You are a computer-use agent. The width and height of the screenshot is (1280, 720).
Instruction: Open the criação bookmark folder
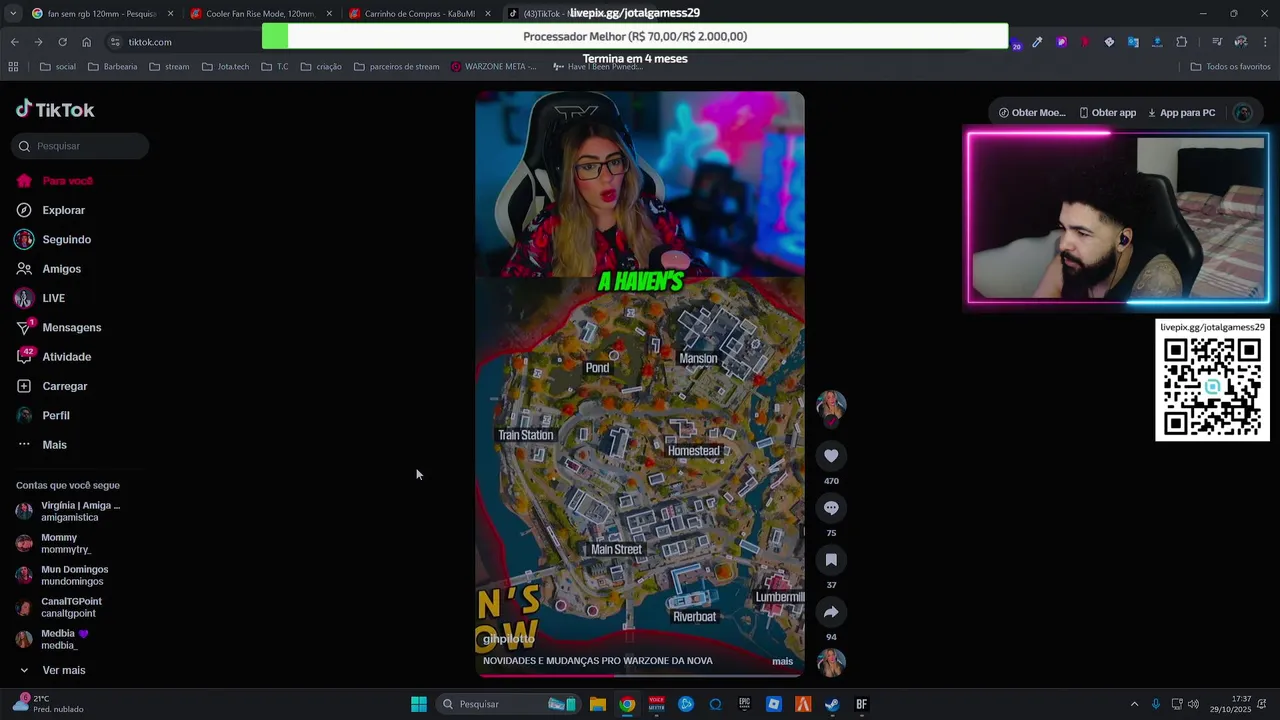(x=321, y=67)
